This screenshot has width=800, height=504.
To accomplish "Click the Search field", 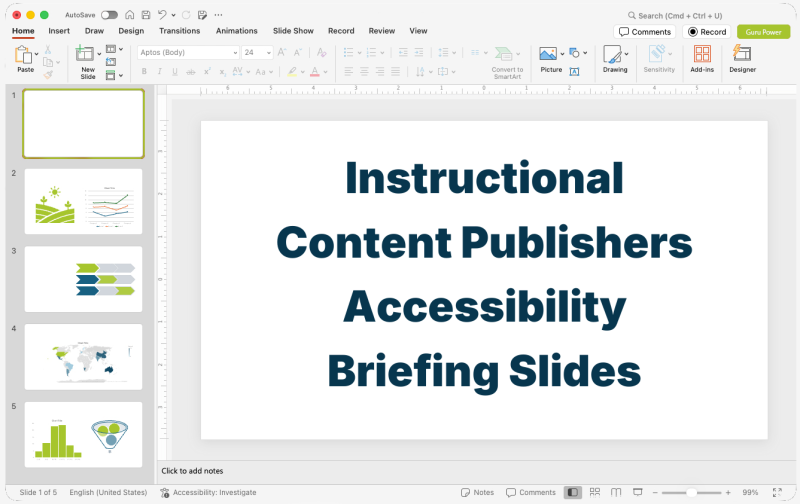I will [x=674, y=16].
